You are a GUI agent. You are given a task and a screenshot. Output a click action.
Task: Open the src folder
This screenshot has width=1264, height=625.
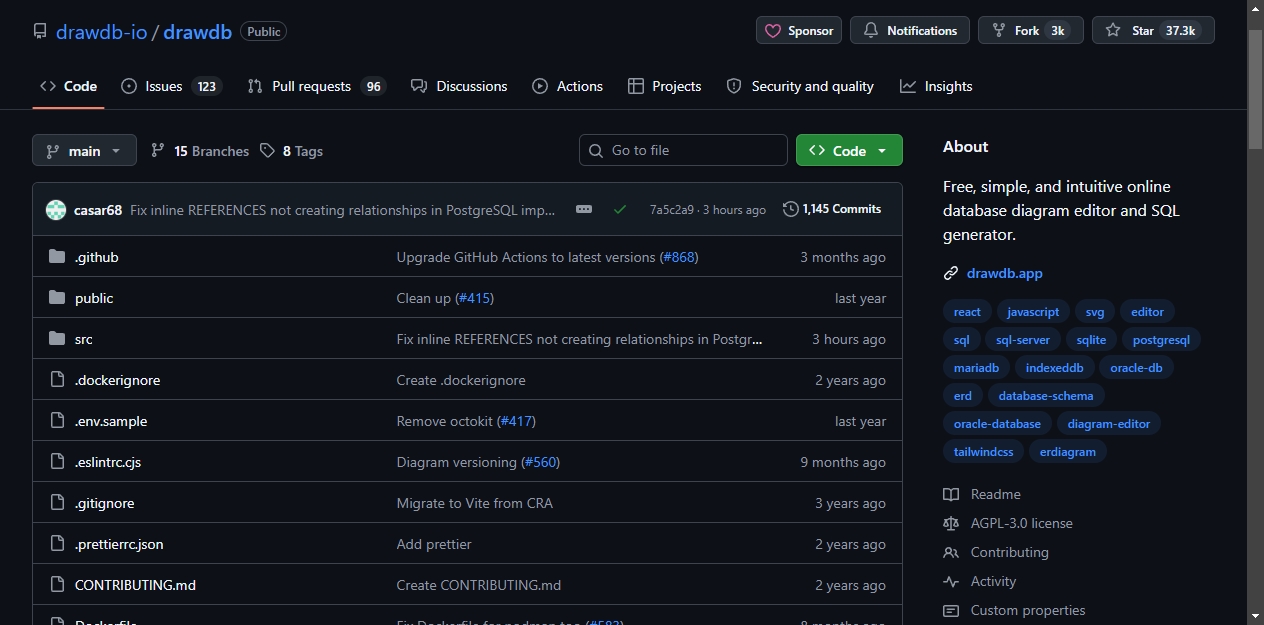coord(84,339)
